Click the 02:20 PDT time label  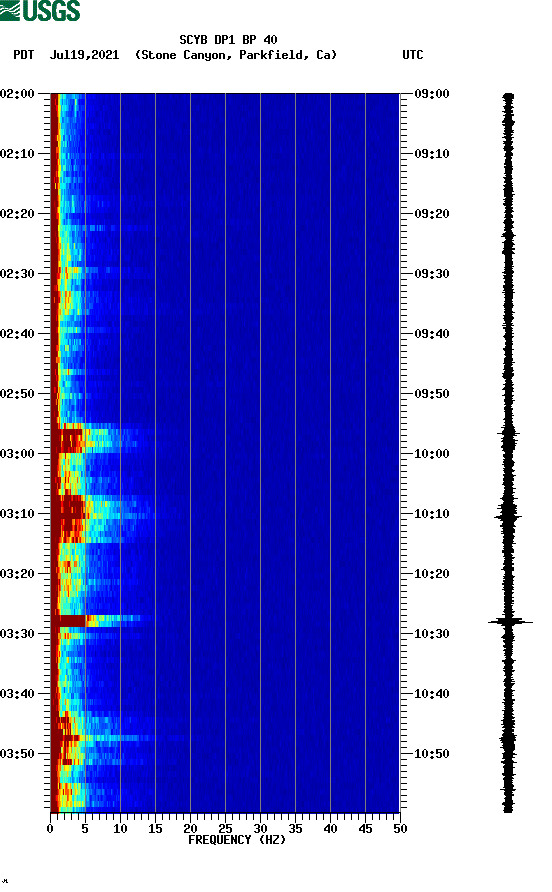[x=17, y=213]
